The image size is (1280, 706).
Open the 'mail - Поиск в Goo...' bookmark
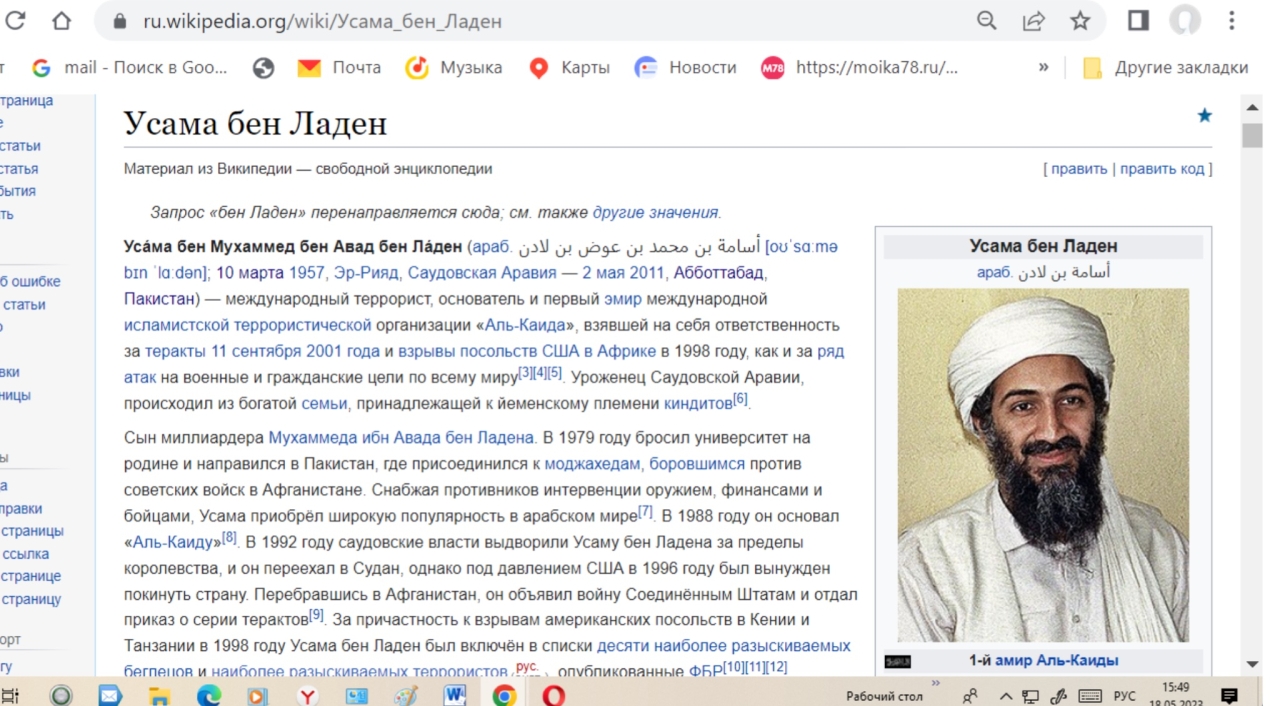click(130, 67)
